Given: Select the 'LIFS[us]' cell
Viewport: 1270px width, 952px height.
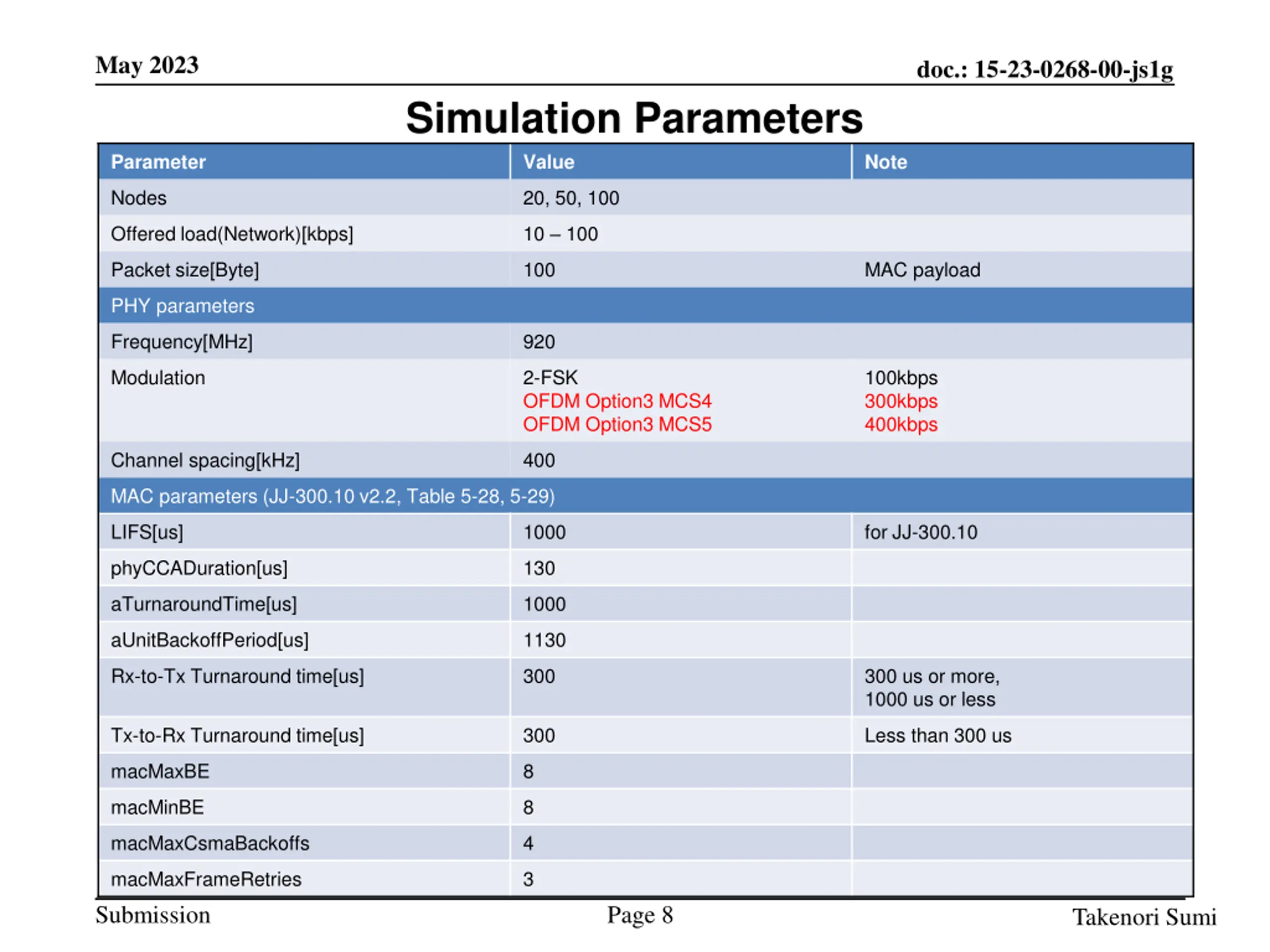Looking at the screenshot, I should coord(304,532).
